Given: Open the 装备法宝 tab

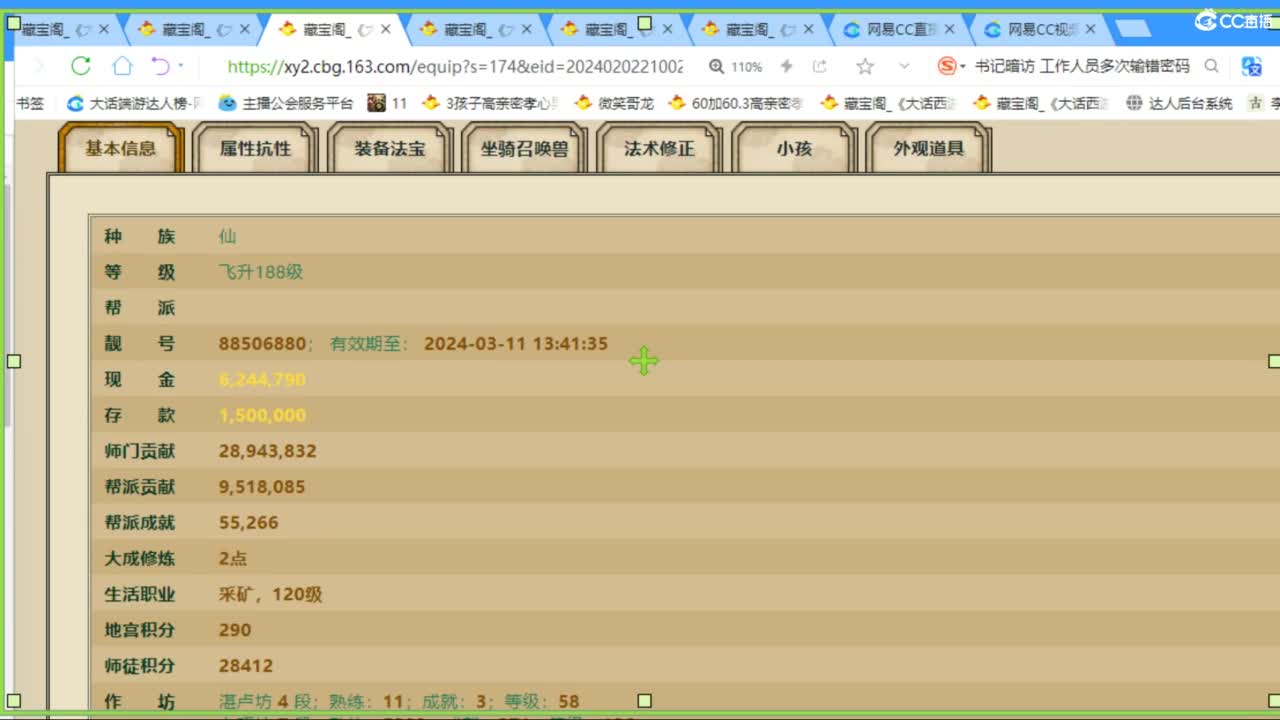Looking at the screenshot, I should [x=390, y=148].
